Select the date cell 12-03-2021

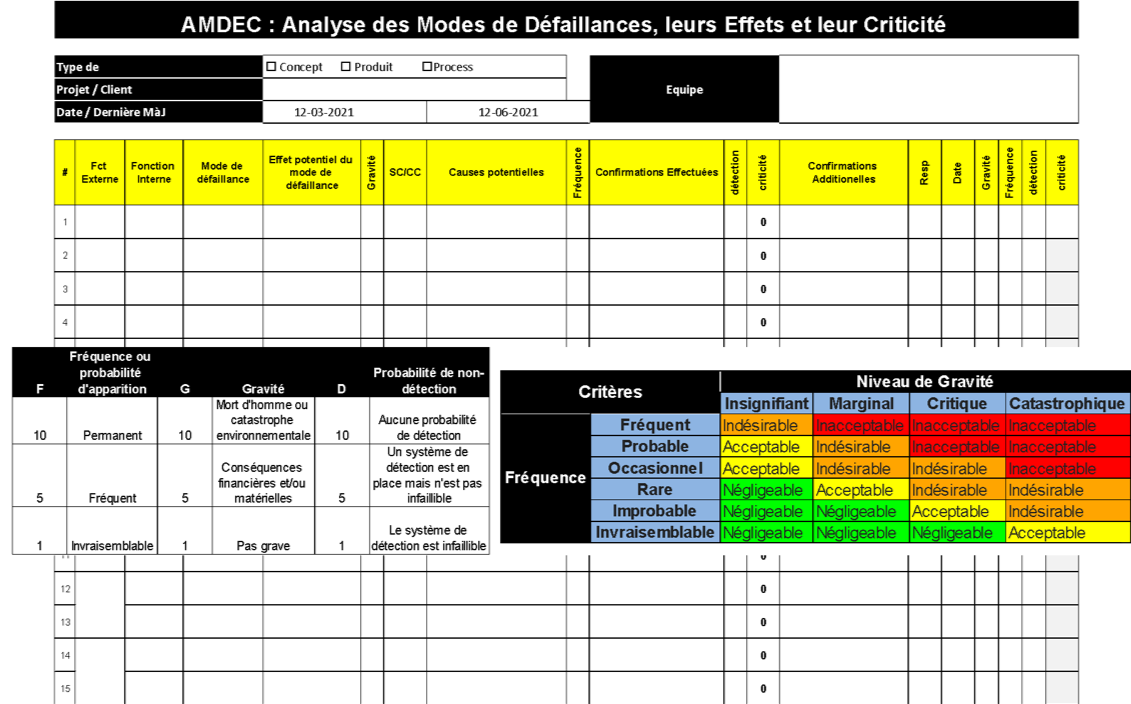pyautogui.click(x=345, y=112)
